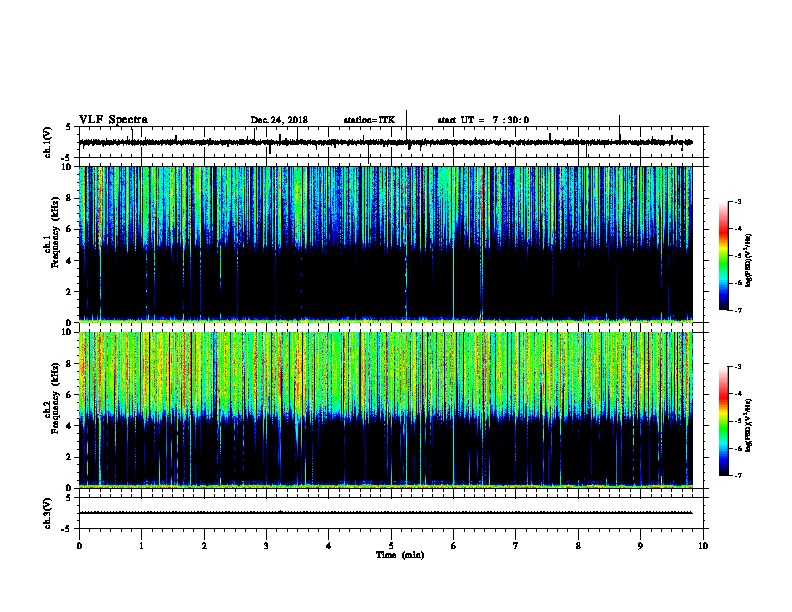792x612 pixels.
Task: Click the "6" kHz tick of ch.1 axis
Action: coord(70,229)
